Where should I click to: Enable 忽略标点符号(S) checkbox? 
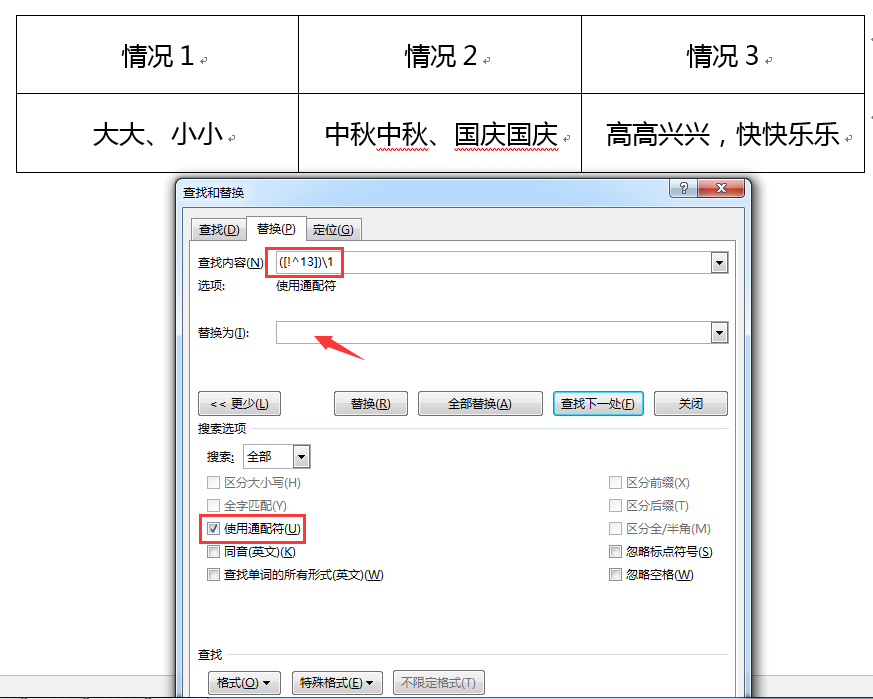coord(615,551)
